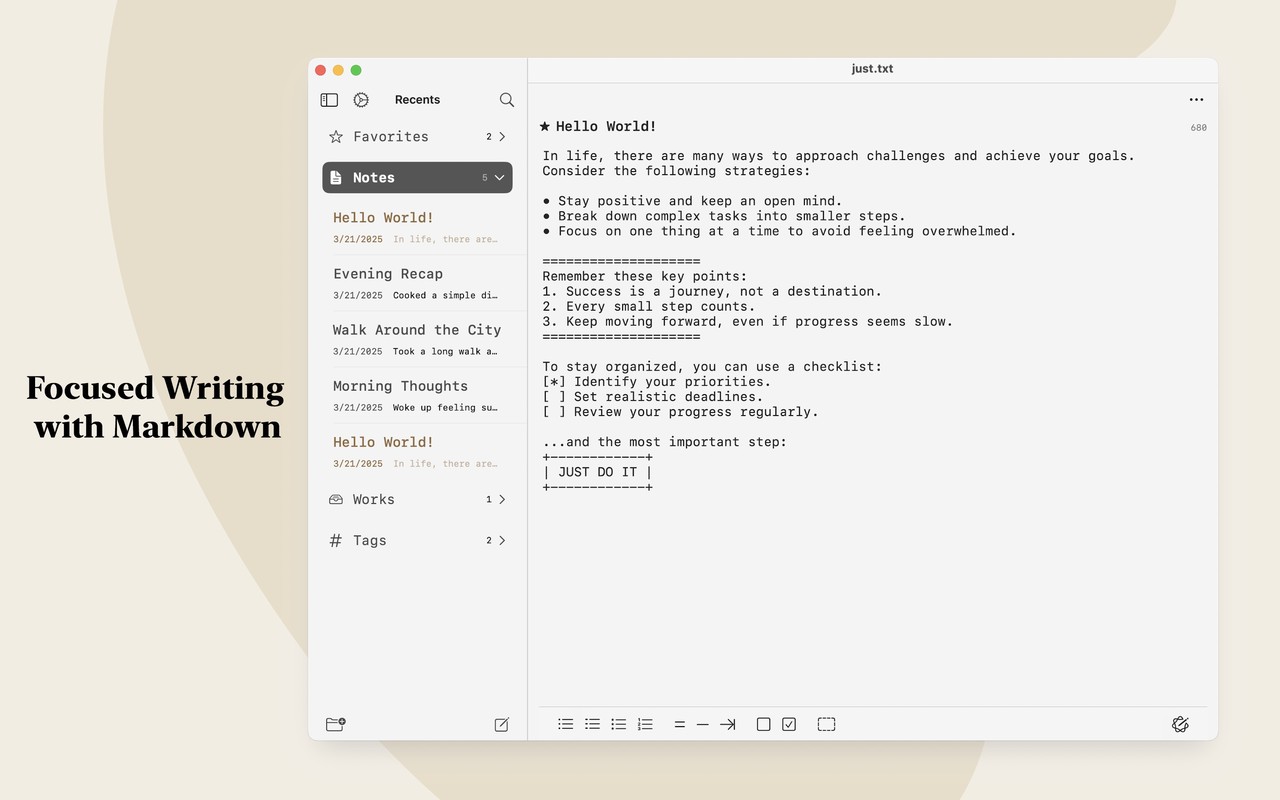Image resolution: width=1280 pixels, height=800 pixels.
Task: Click 'Every small step counts.' line
Action: pyautogui.click(x=649, y=306)
